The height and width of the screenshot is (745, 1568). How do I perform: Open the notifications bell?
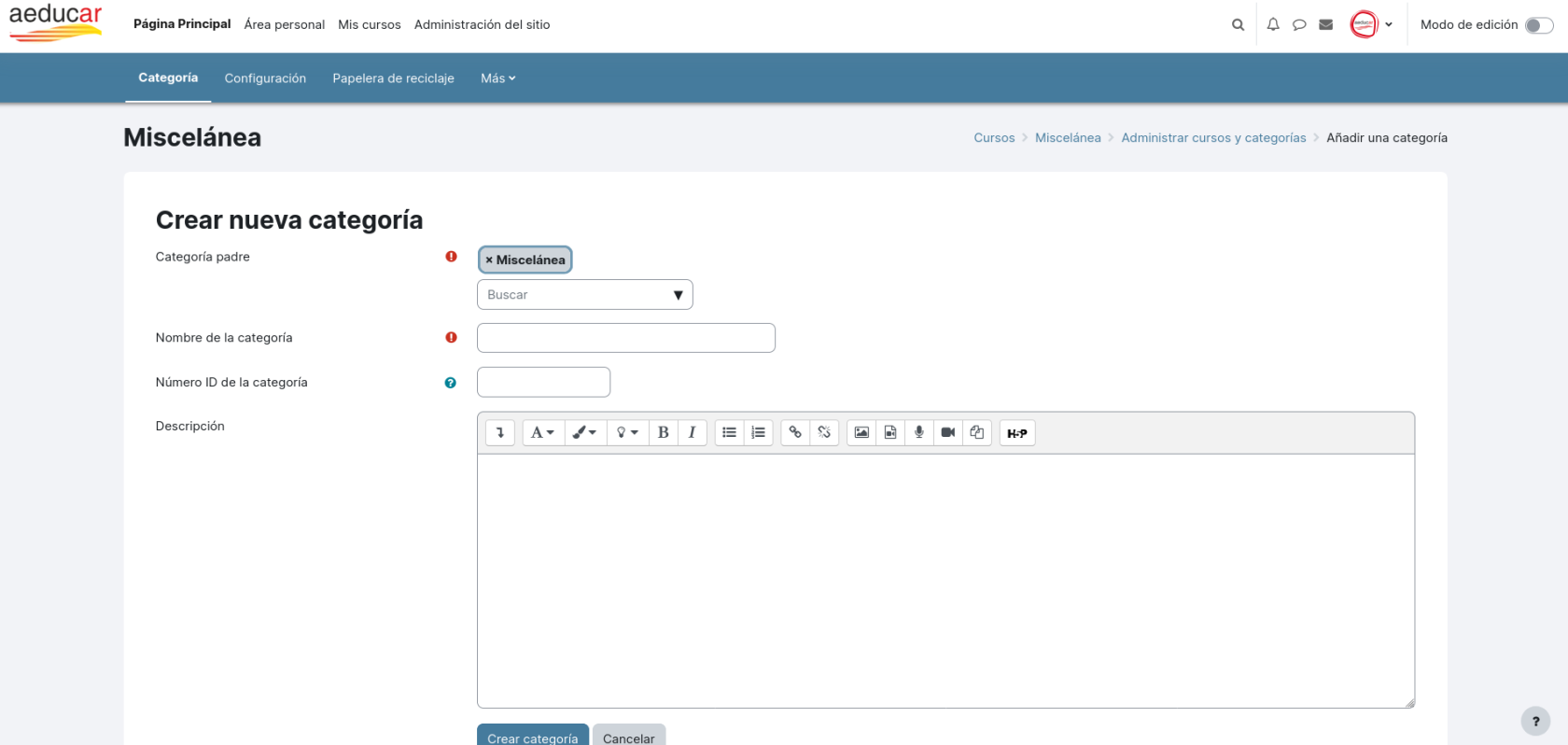pos(1273,25)
